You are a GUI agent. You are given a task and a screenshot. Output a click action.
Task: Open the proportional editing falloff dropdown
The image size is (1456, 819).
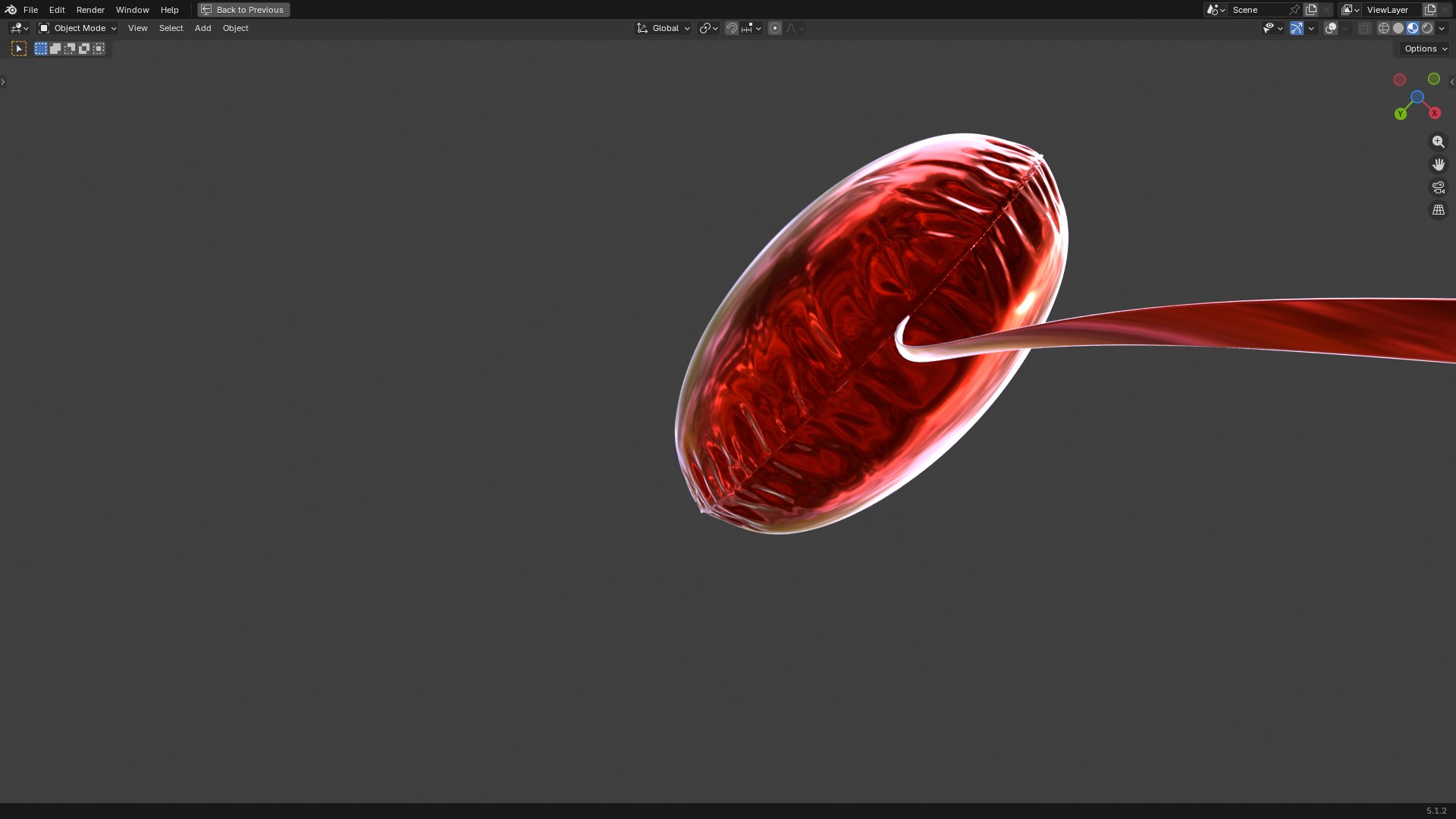pos(795,28)
